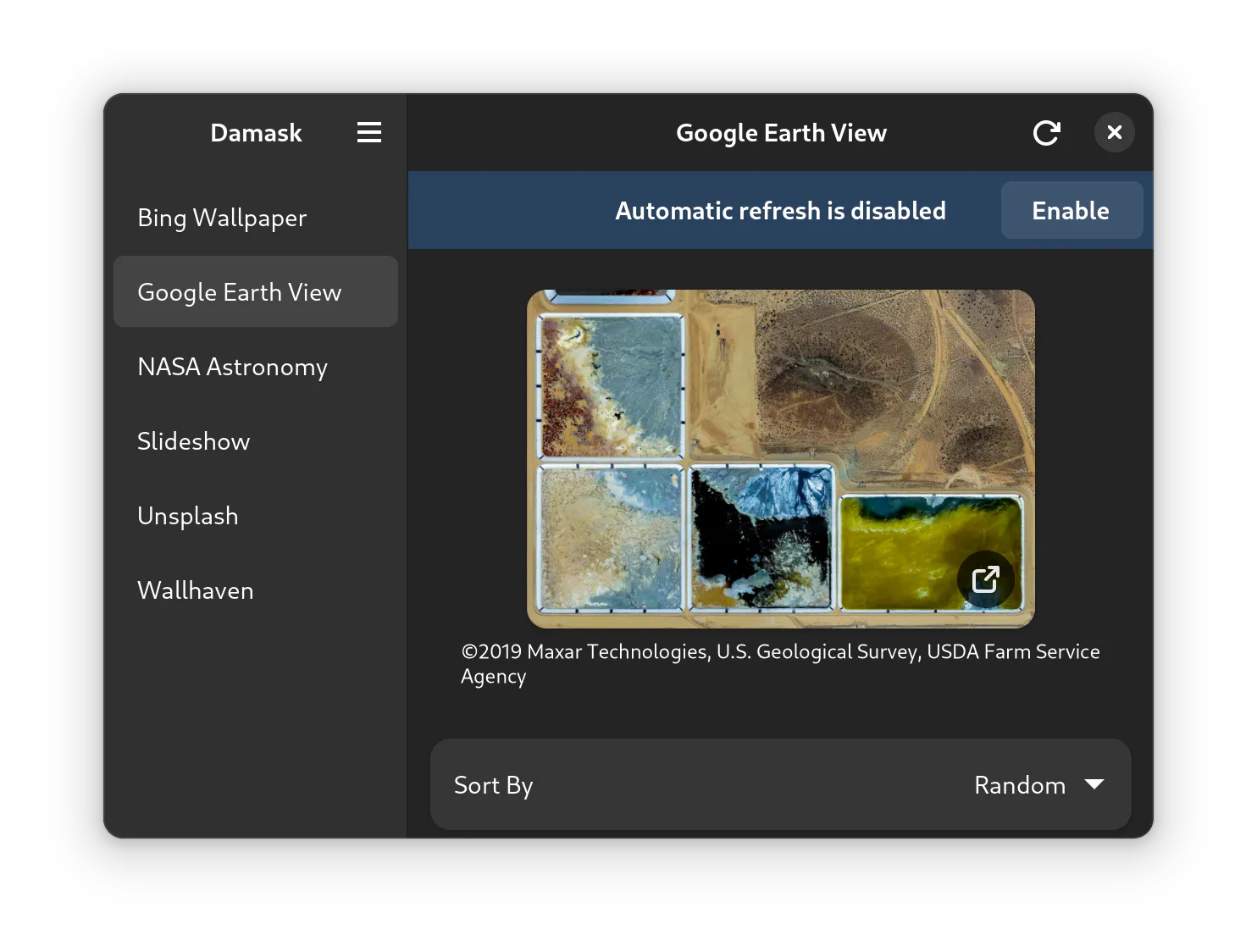Screen dimensions: 1257x952
Task: Click the Sort By row label
Action: [493, 785]
